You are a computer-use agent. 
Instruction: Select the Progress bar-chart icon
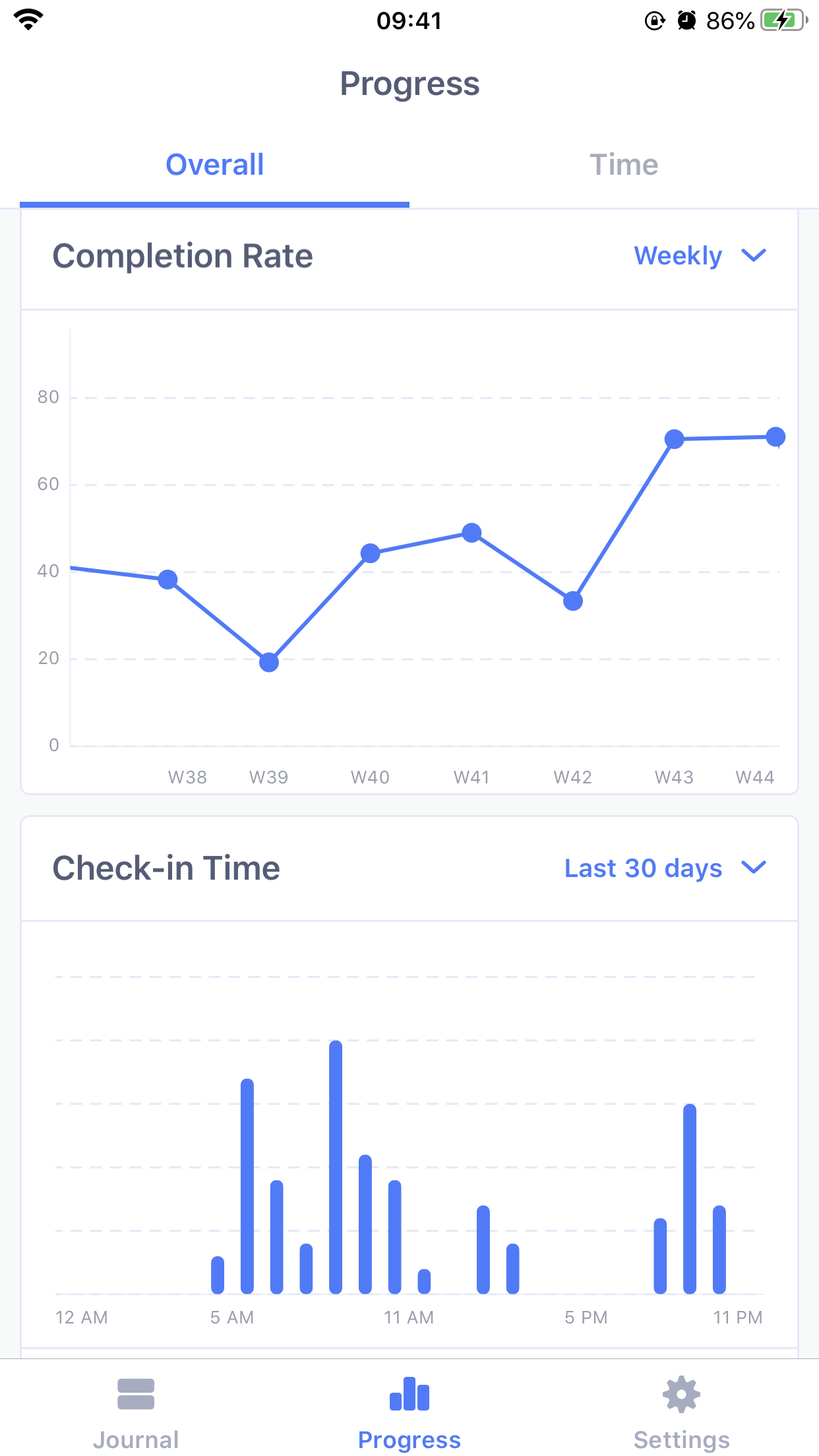tap(409, 1395)
